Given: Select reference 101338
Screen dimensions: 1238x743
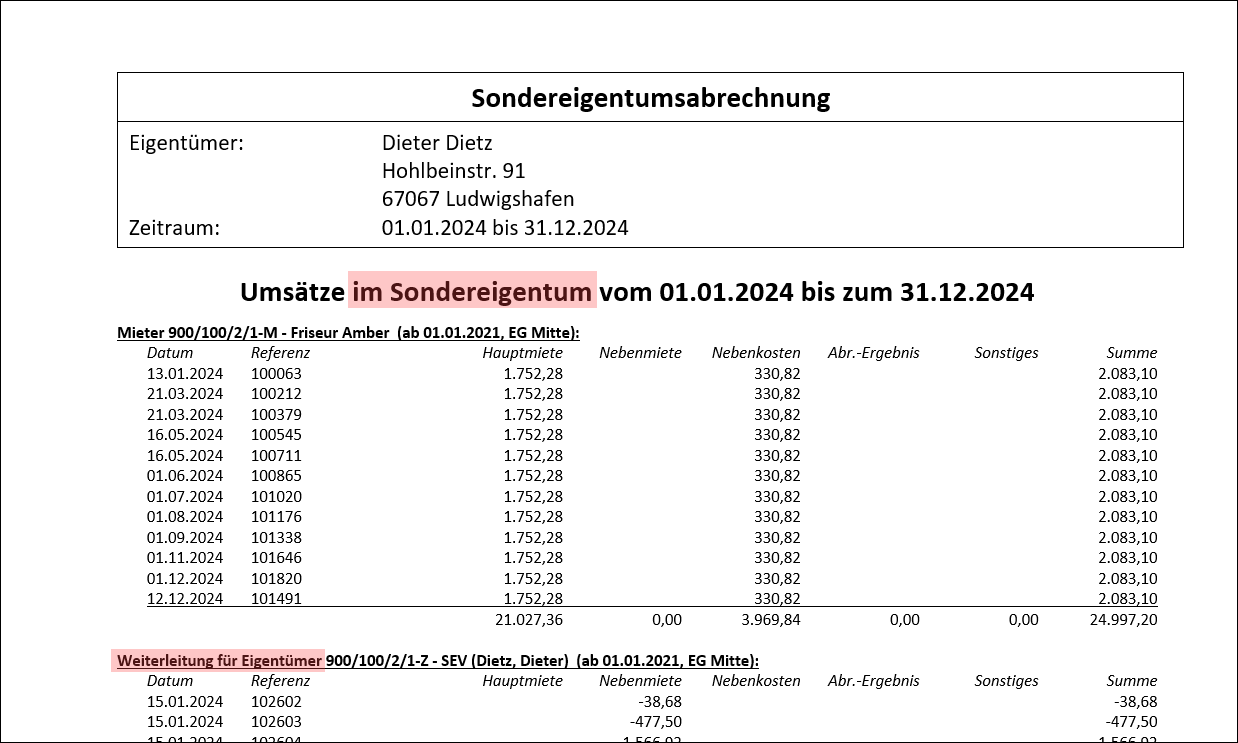Looking at the screenshot, I should (276, 537).
